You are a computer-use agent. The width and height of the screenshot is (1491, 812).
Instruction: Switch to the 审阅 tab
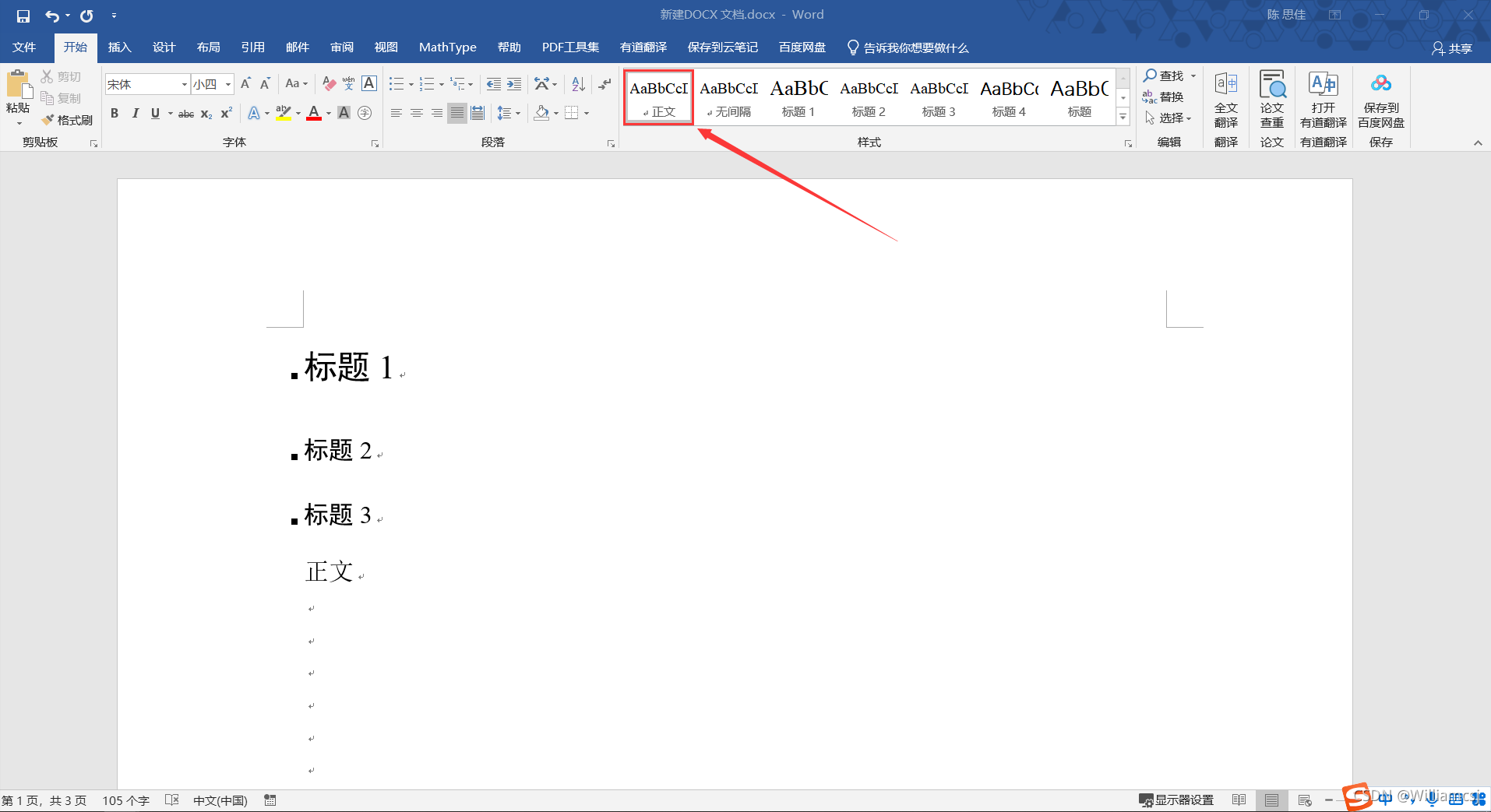point(342,47)
